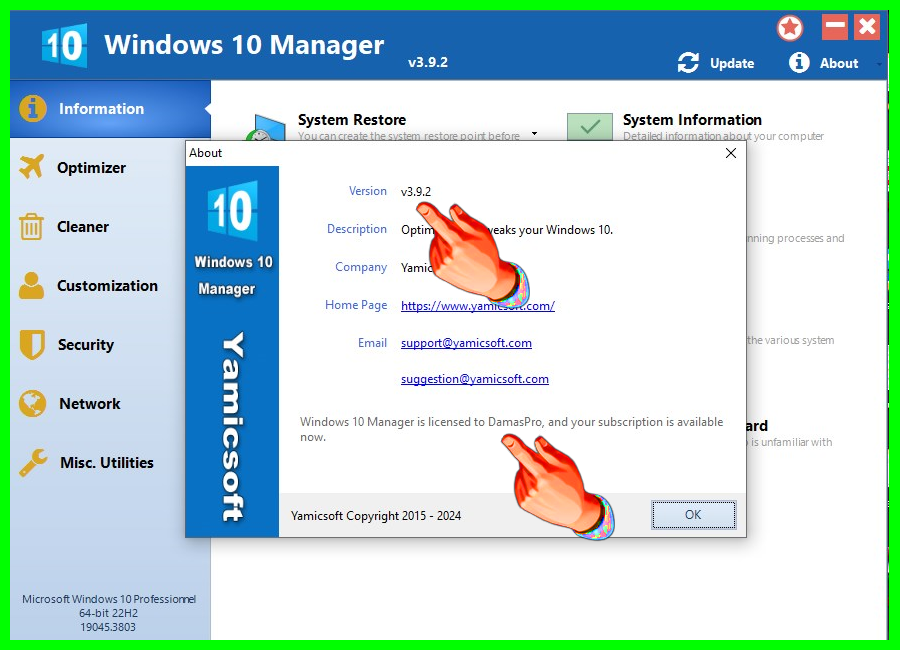The width and height of the screenshot is (900, 650).
Task: Click the Optimizer airplane icon
Action: (x=32, y=167)
